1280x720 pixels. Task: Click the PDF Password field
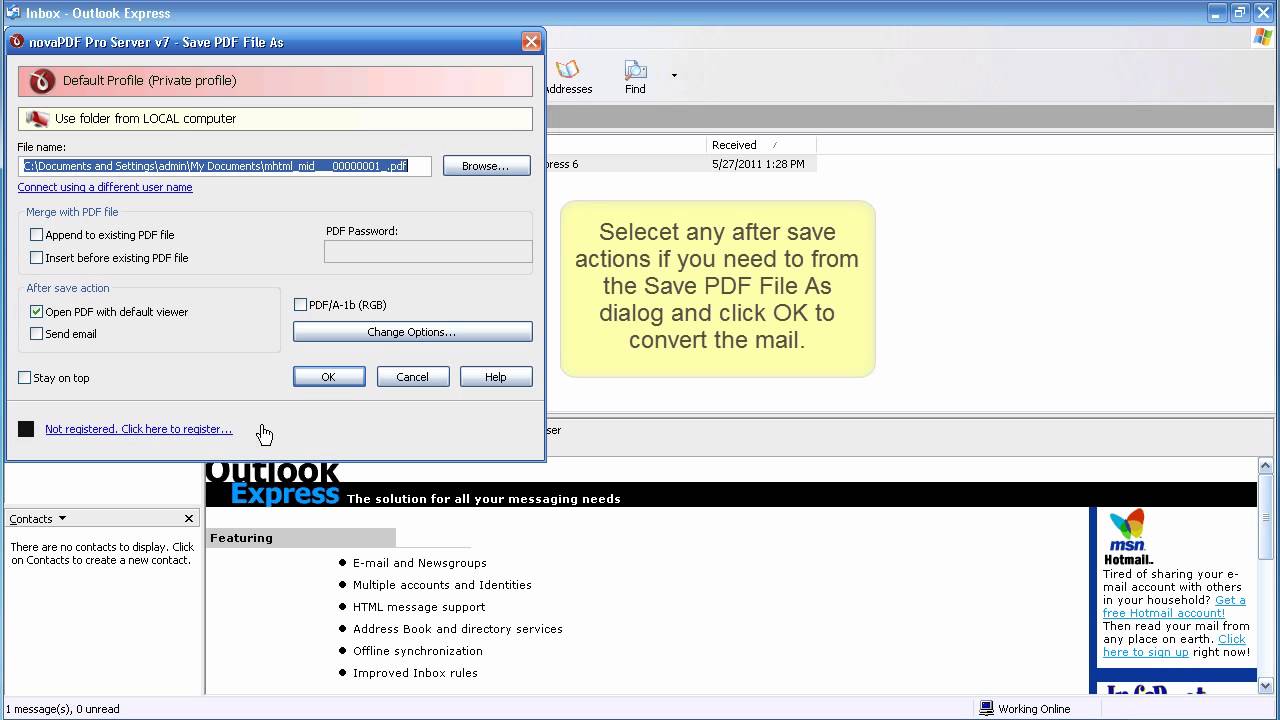(428, 252)
